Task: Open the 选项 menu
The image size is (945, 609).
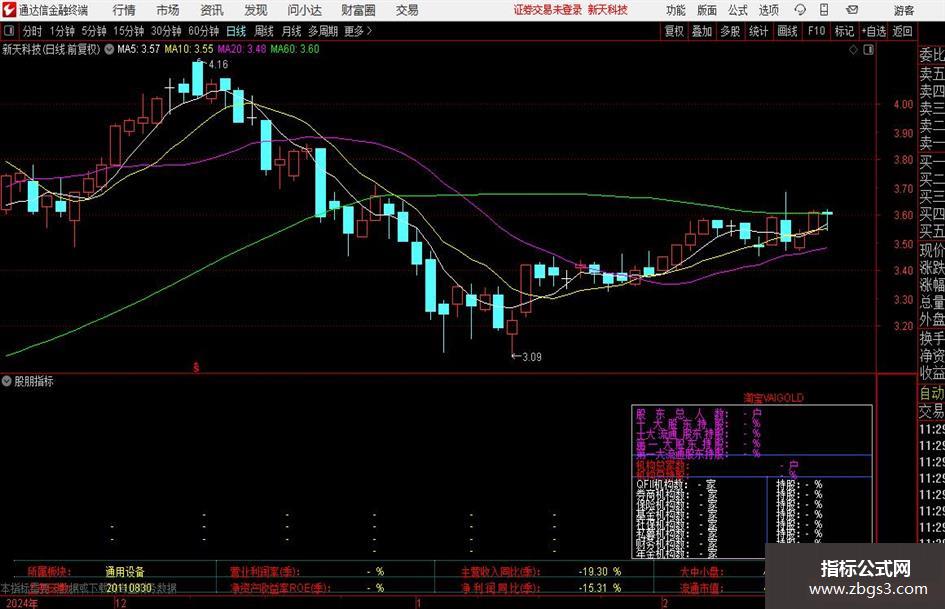Action: pos(768,10)
